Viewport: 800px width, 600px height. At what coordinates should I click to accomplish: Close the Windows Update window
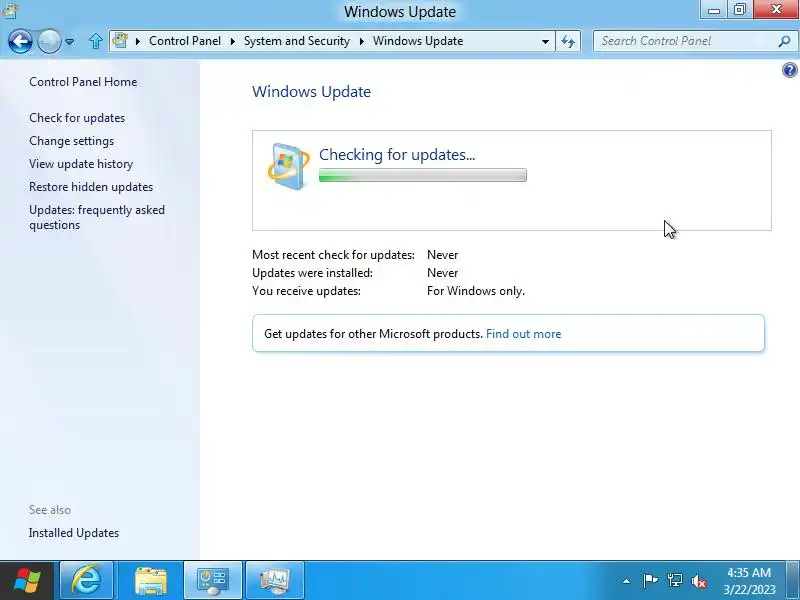coord(776,10)
